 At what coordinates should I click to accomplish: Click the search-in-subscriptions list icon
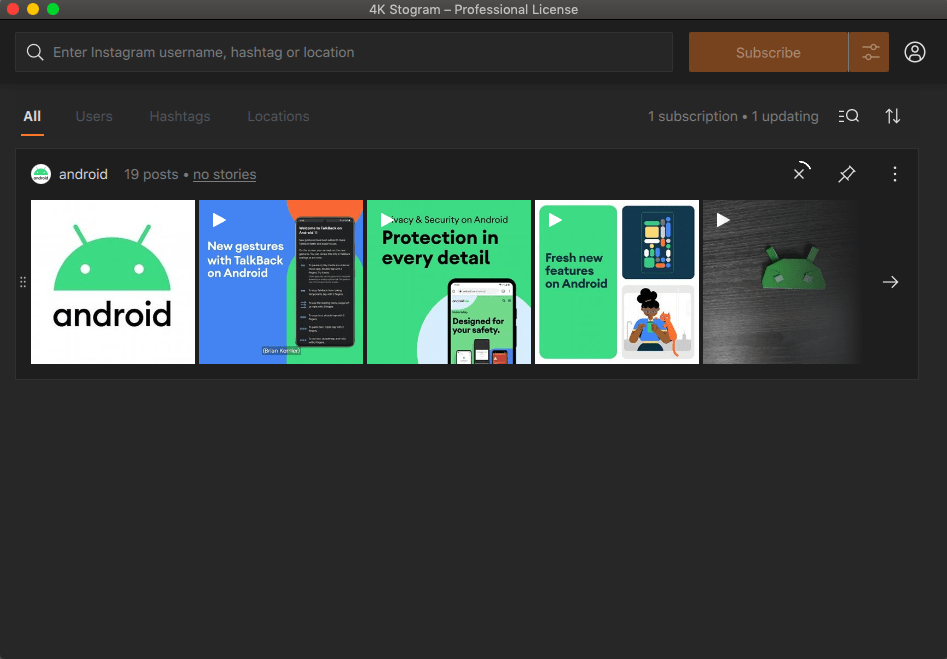[848, 116]
